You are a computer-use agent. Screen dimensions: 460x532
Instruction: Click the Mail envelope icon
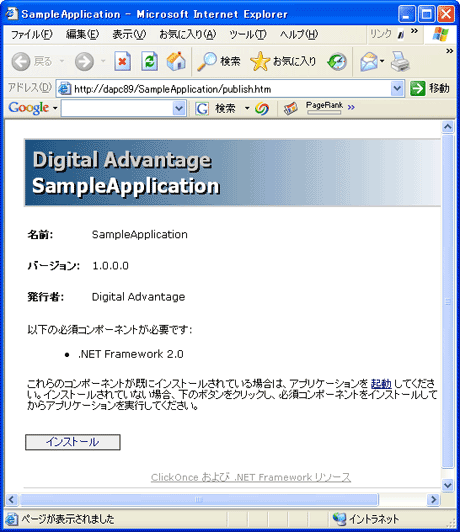[x=368, y=62]
